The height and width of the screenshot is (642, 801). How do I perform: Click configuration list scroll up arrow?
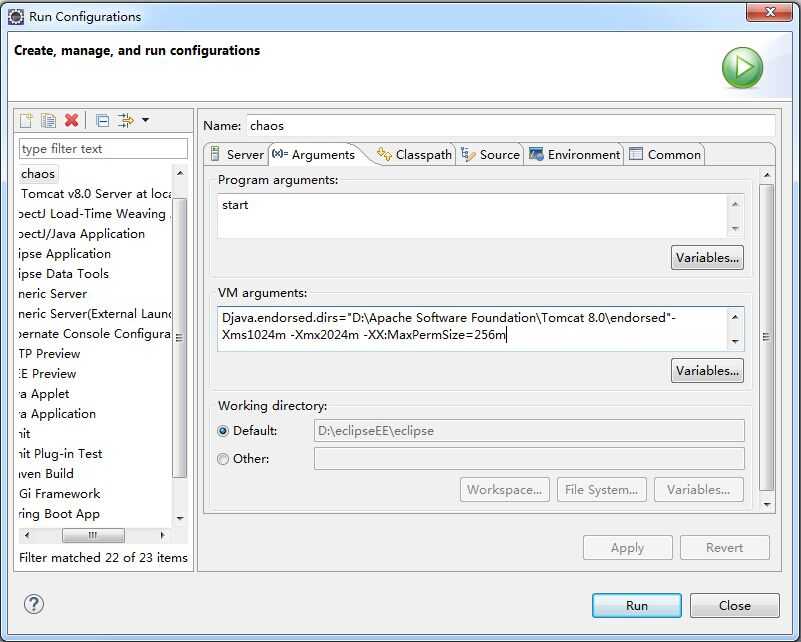(x=180, y=174)
